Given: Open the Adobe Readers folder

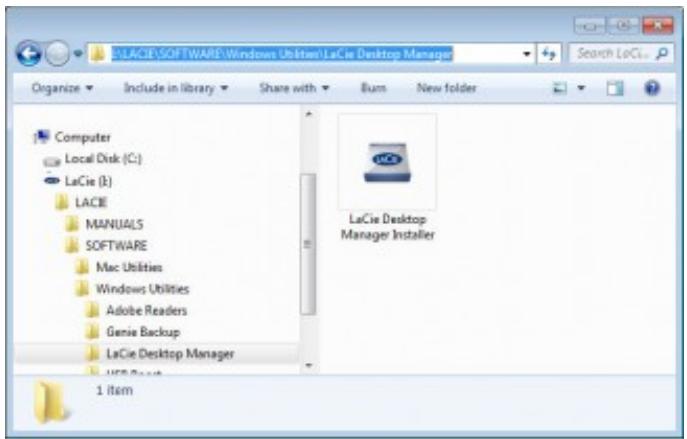Looking at the screenshot, I should pos(147,311).
